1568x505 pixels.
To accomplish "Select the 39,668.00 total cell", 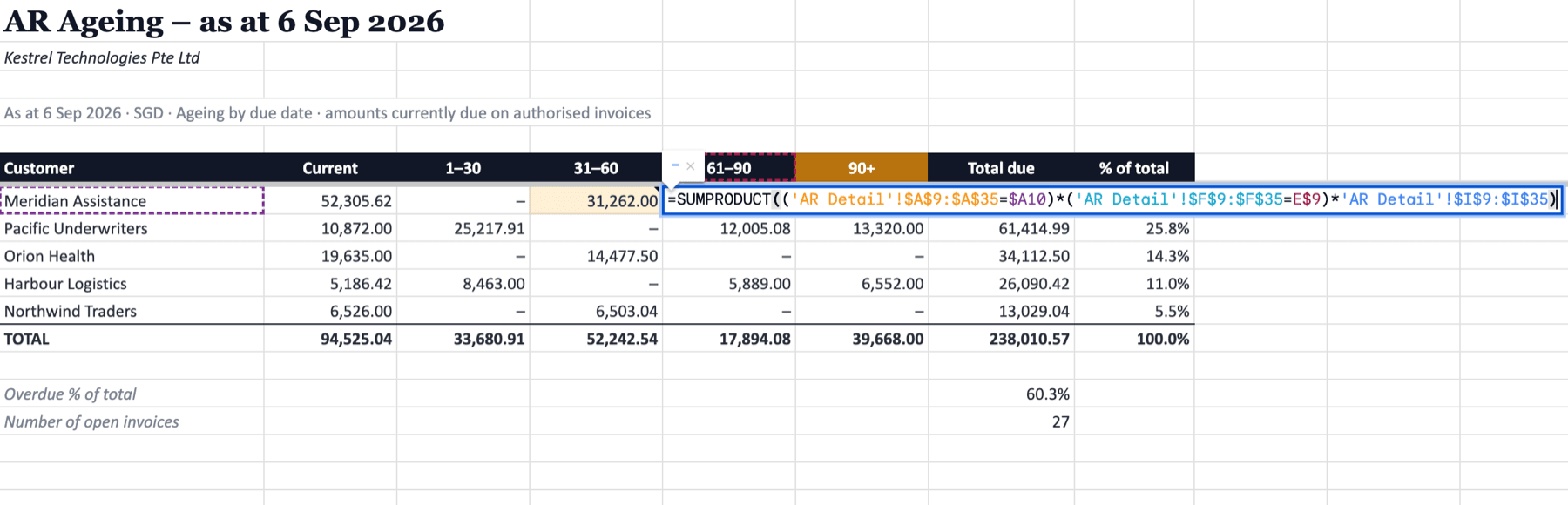I will 862,339.
